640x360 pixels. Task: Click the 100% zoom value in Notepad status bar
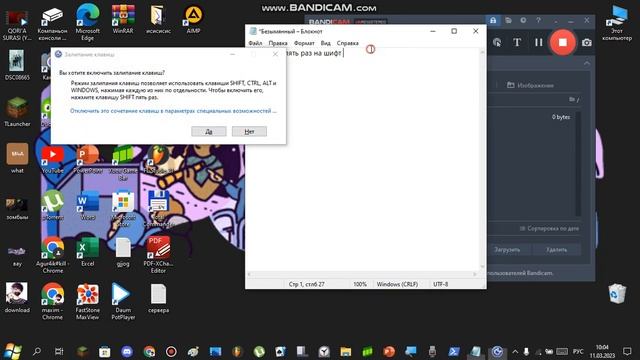pos(360,284)
